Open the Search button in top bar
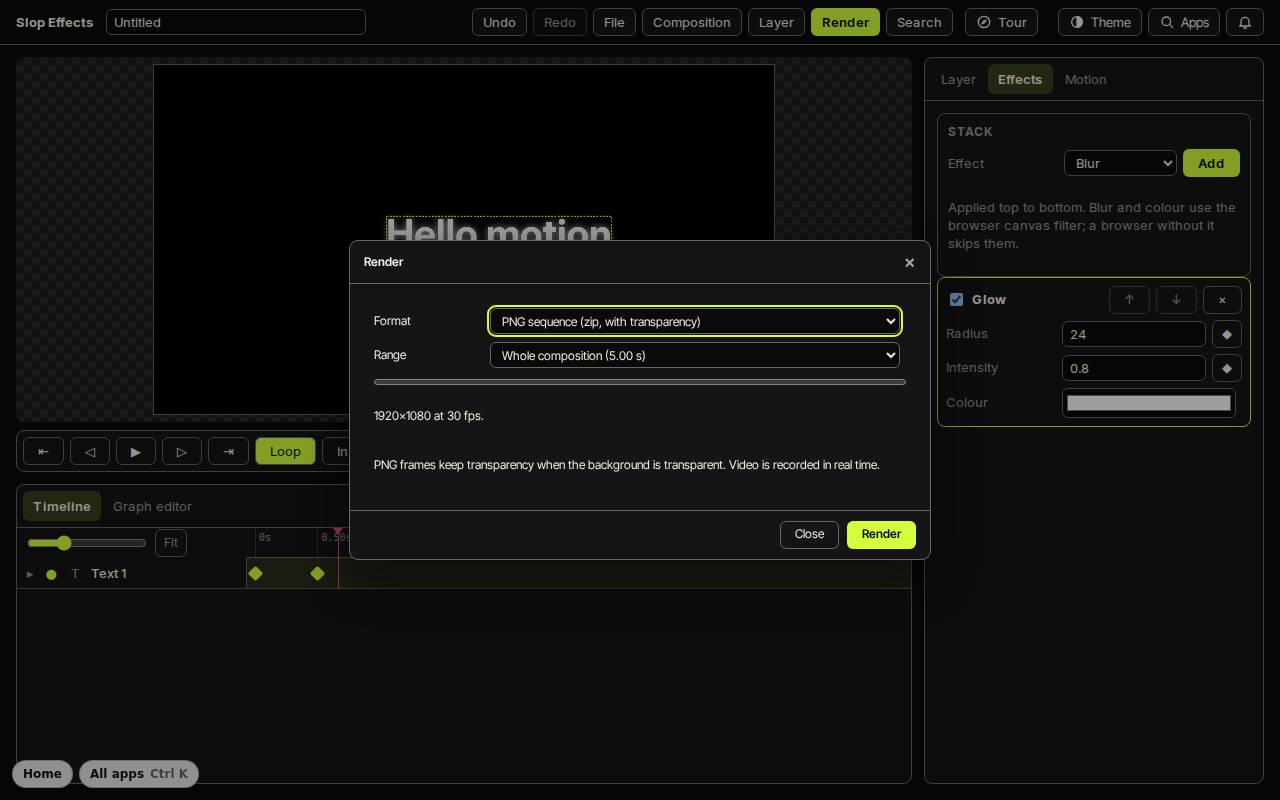Image resolution: width=1280 pixels, height=800 pixels. tap(919, 22)
